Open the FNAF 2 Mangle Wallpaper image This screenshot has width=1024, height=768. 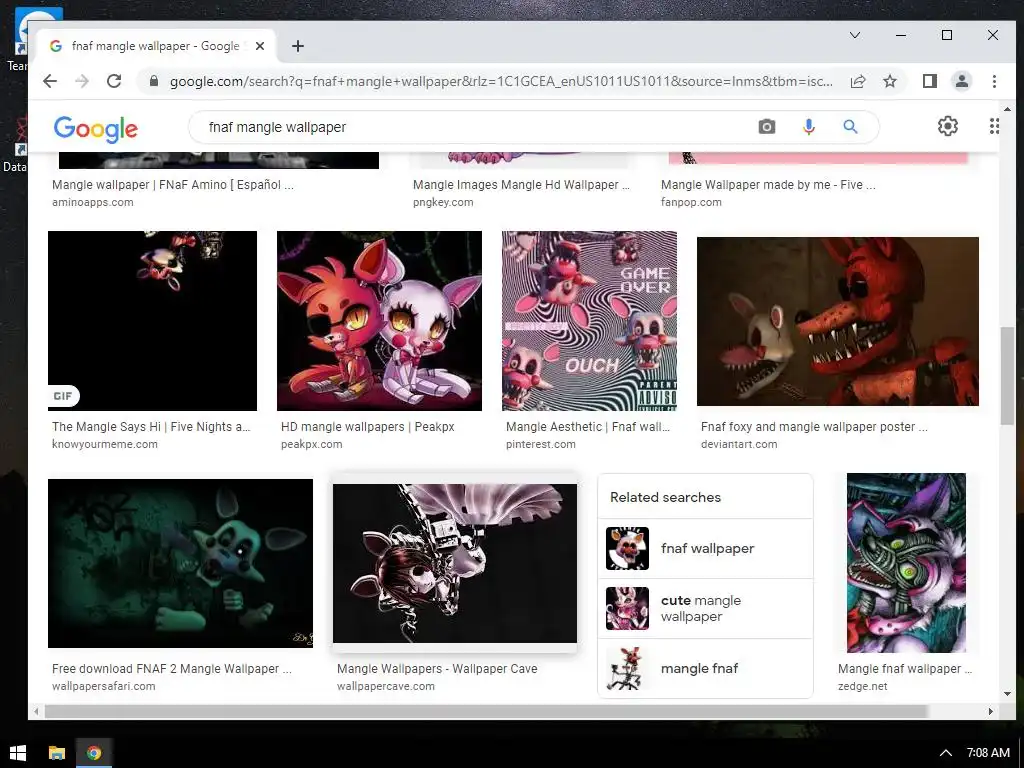pos(180,564)
